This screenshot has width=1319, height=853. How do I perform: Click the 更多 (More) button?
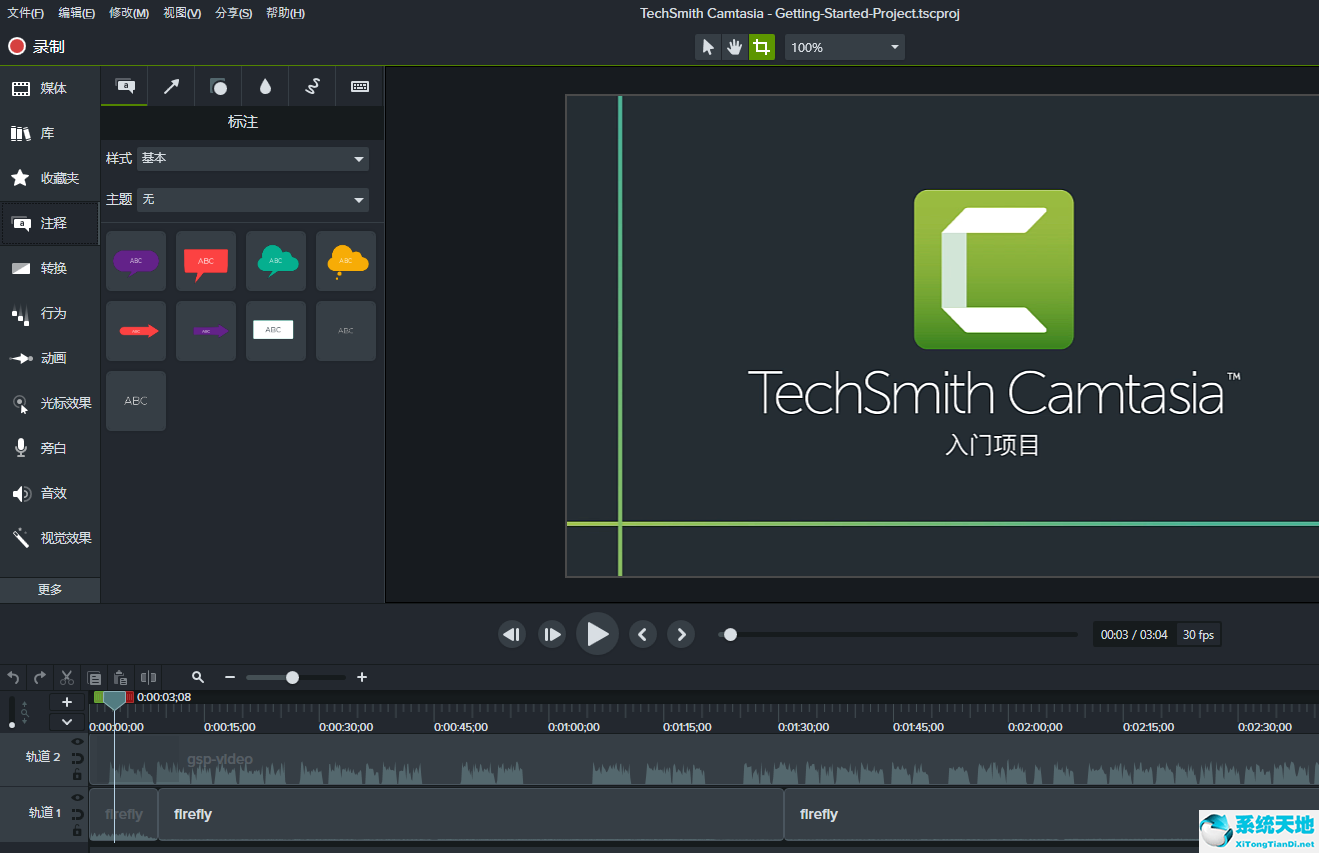(50, 590)
